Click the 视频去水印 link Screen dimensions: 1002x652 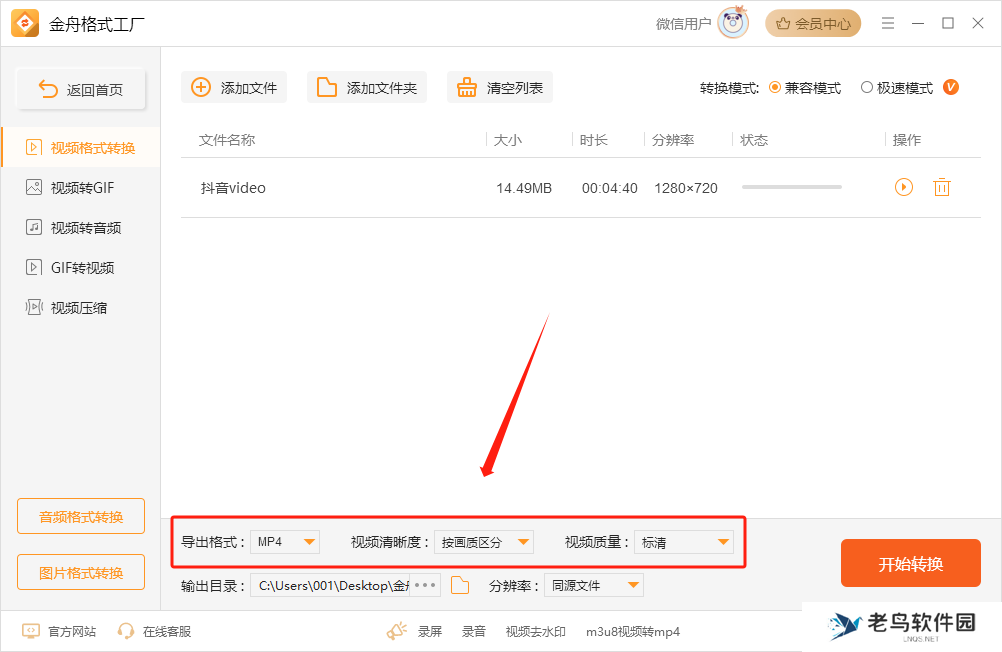[x=536, y=632]
